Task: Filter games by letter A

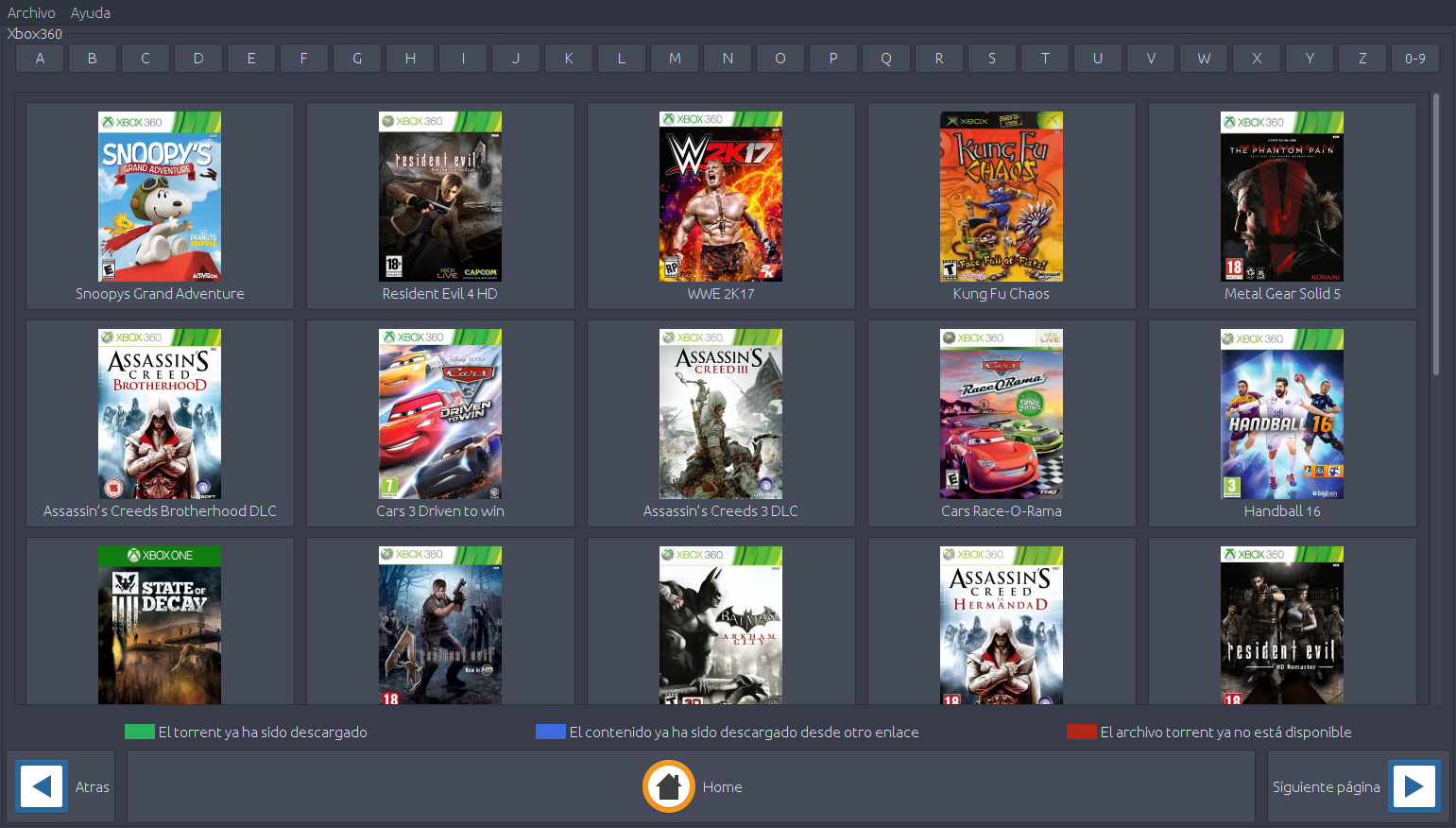Action: click(x=40, y=59)
